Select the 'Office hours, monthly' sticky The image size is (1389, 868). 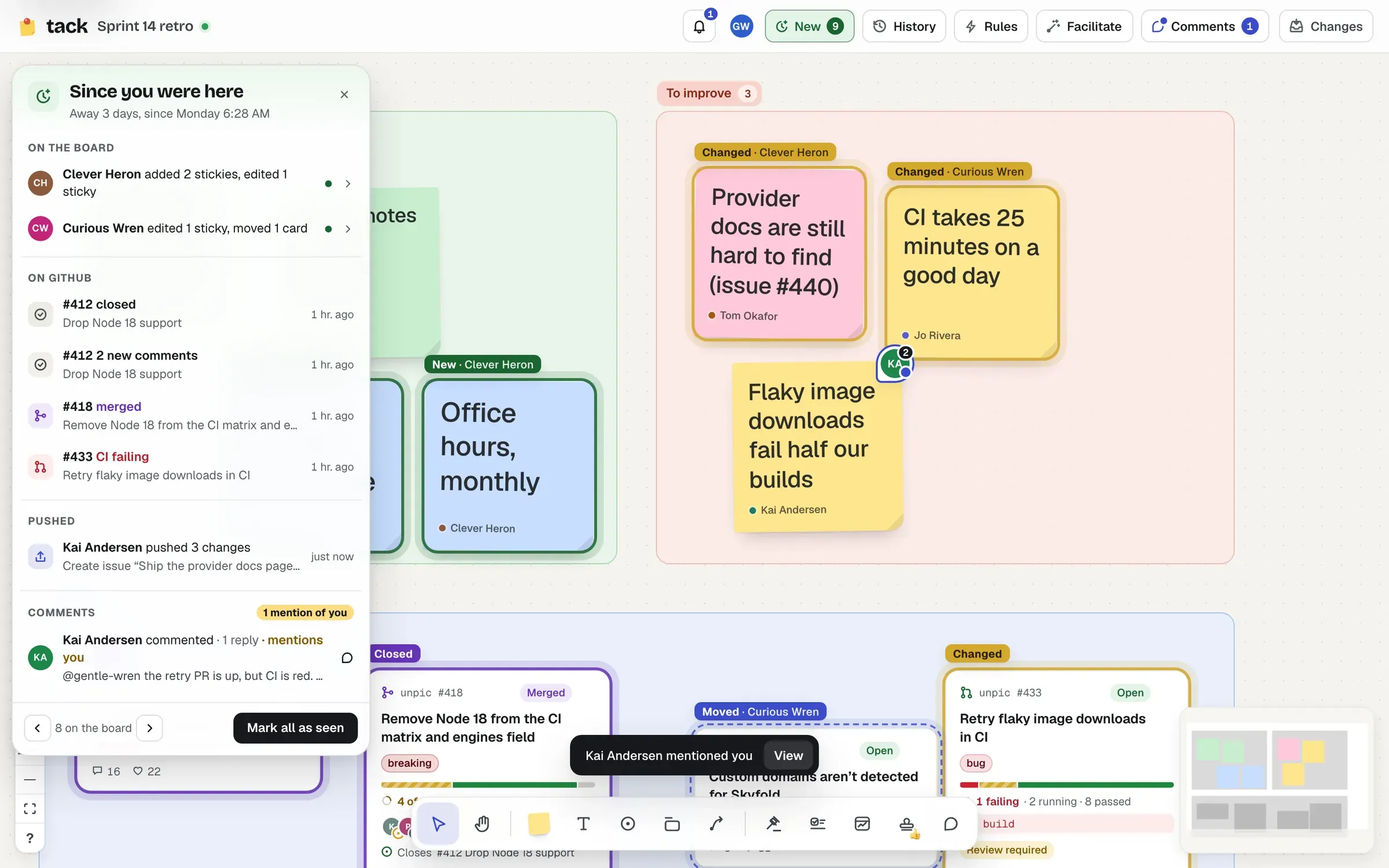click(509, 466)
